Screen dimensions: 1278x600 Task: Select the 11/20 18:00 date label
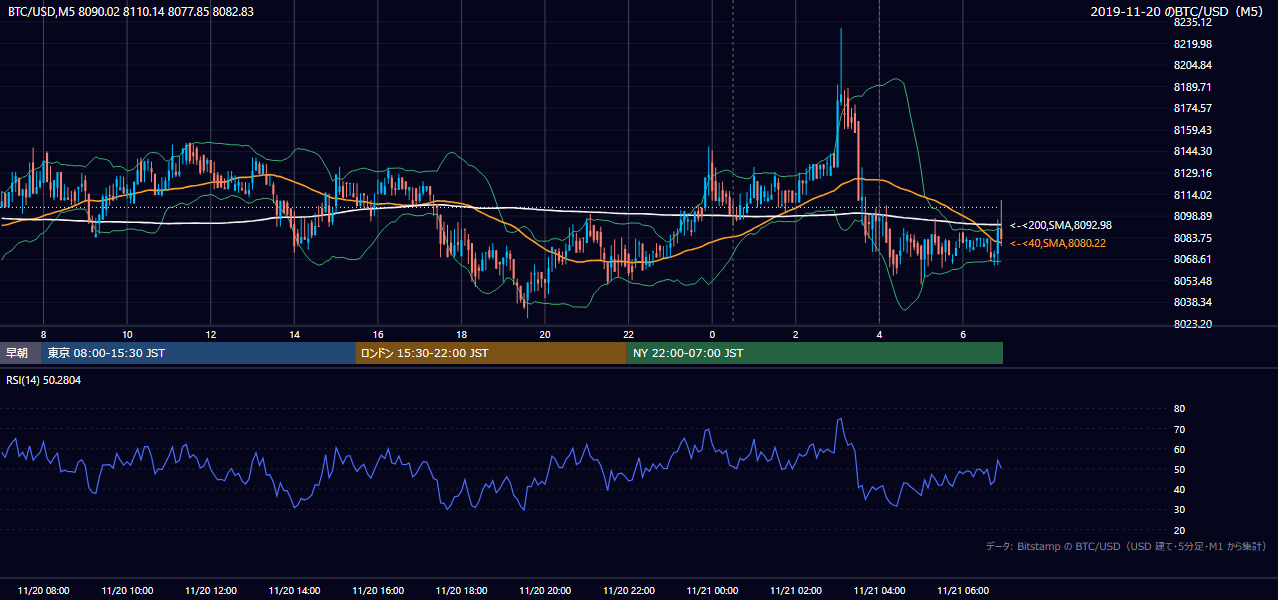pos(462,591)
